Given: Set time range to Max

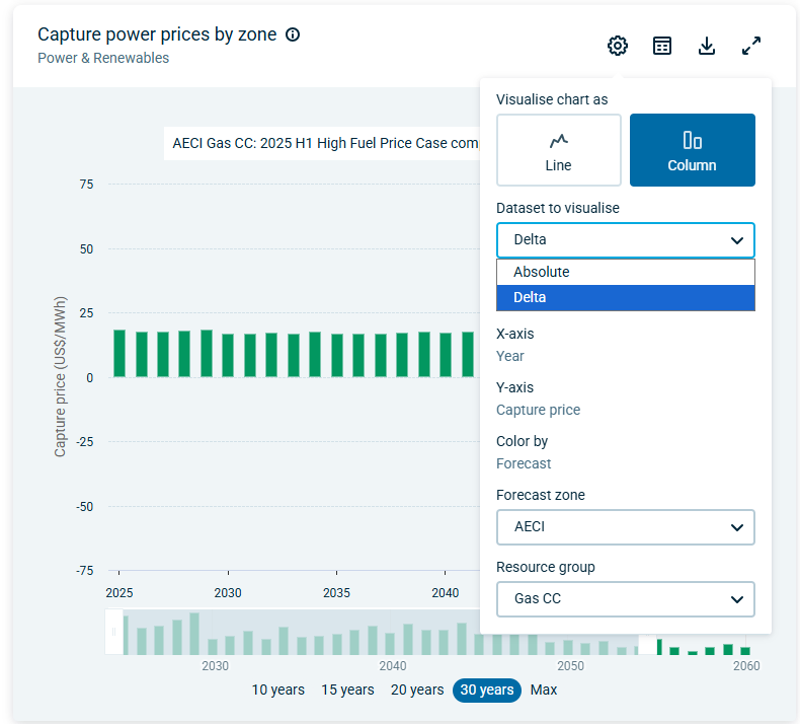Looking at the screenshot, I should point(544,690).
